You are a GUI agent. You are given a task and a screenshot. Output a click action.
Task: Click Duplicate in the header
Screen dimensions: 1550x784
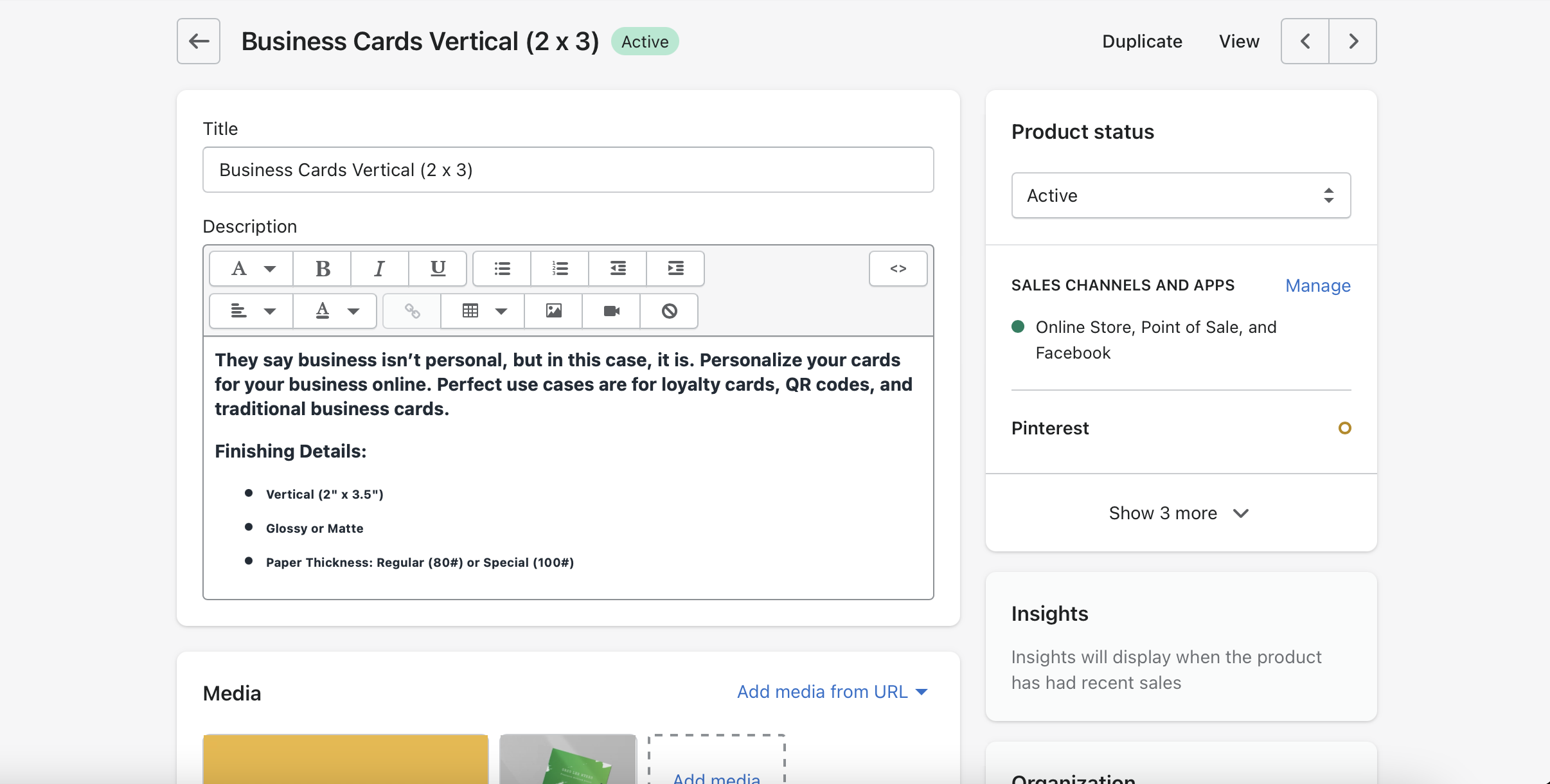click(x=1142, y=41)
